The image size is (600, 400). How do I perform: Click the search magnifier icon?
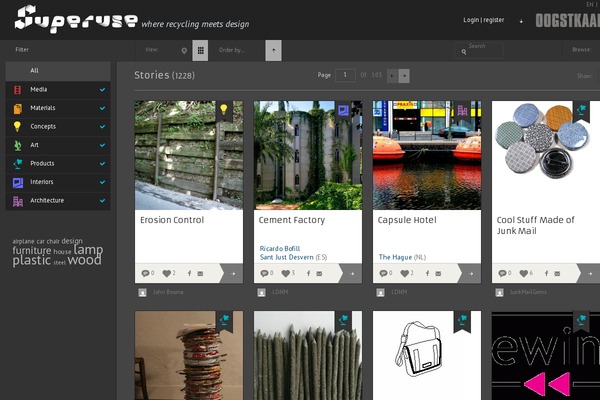pos(464,52)
